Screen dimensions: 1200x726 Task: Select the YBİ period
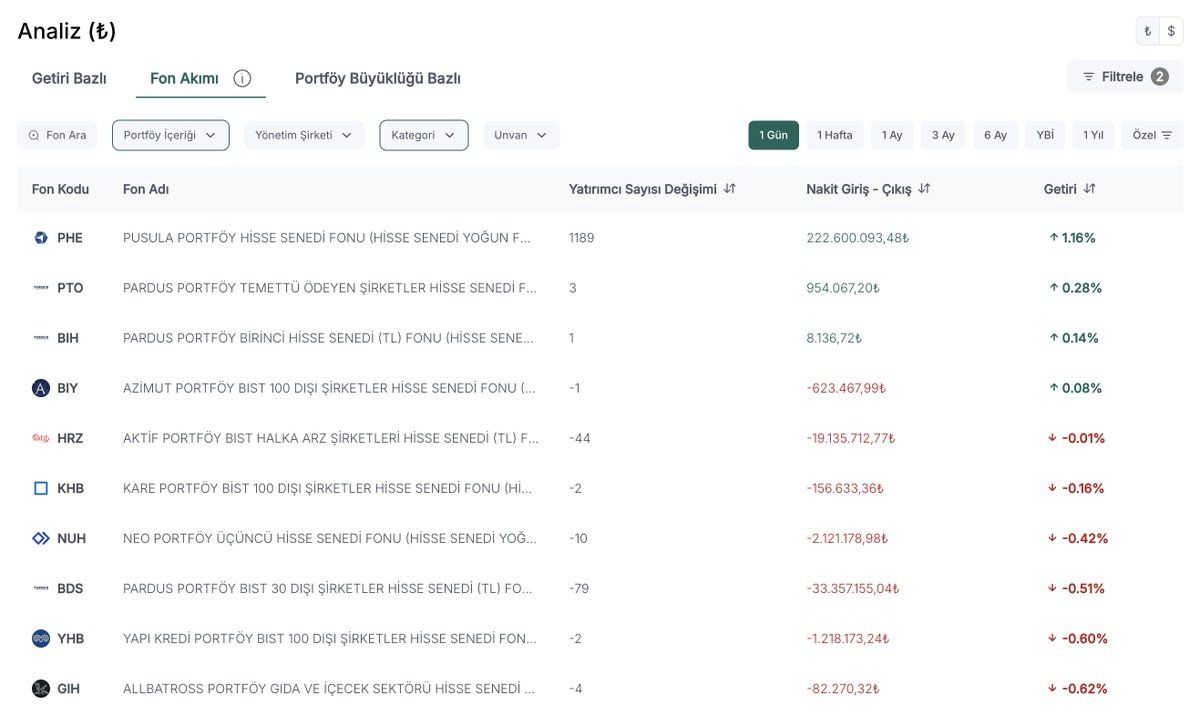click(1045, 135)
